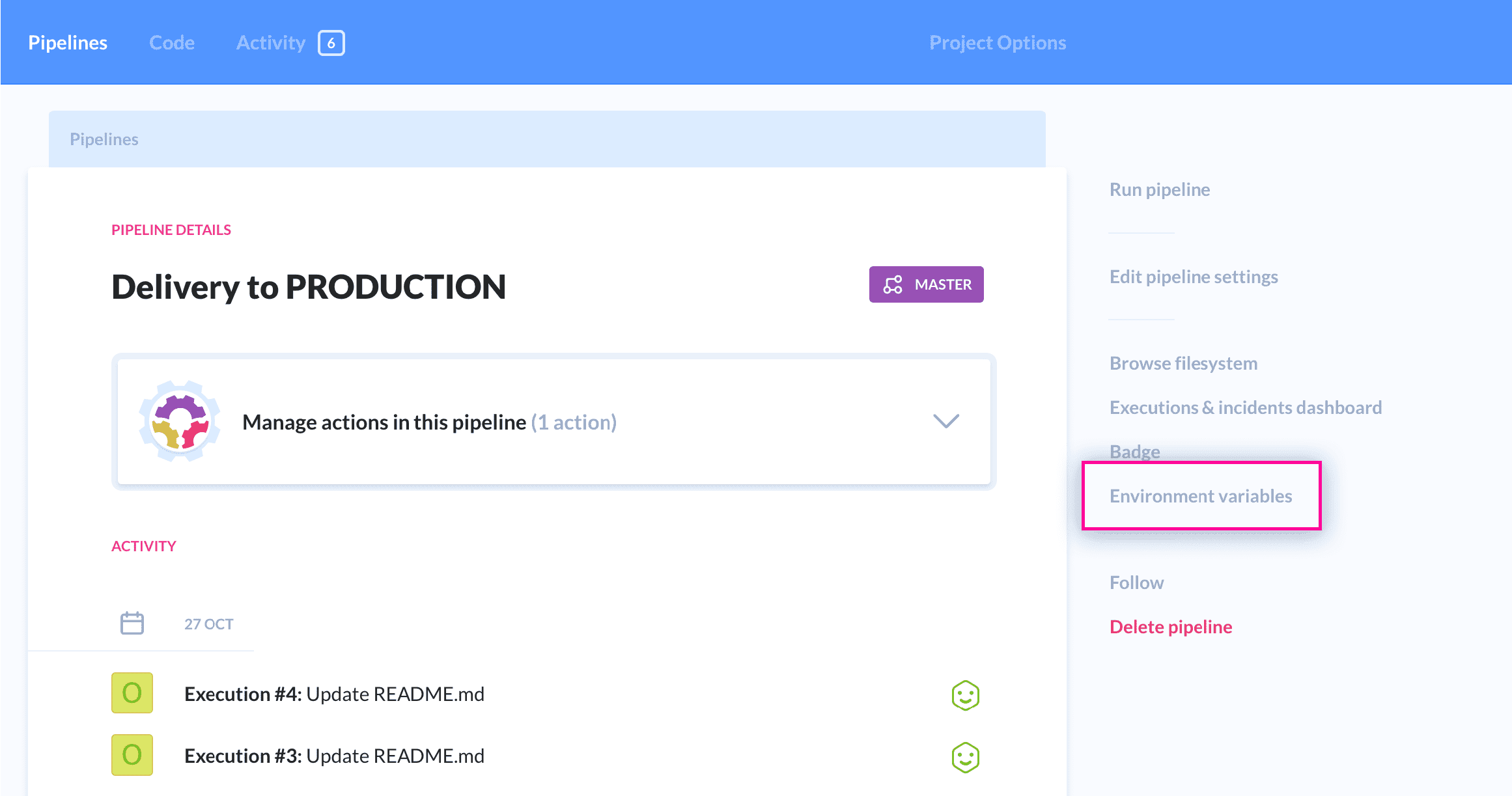Image resolution: width=1512 pixels, height=796 pixels.
Task: Click the smiley face icon on Execution #3
Action: click(964, 758)
